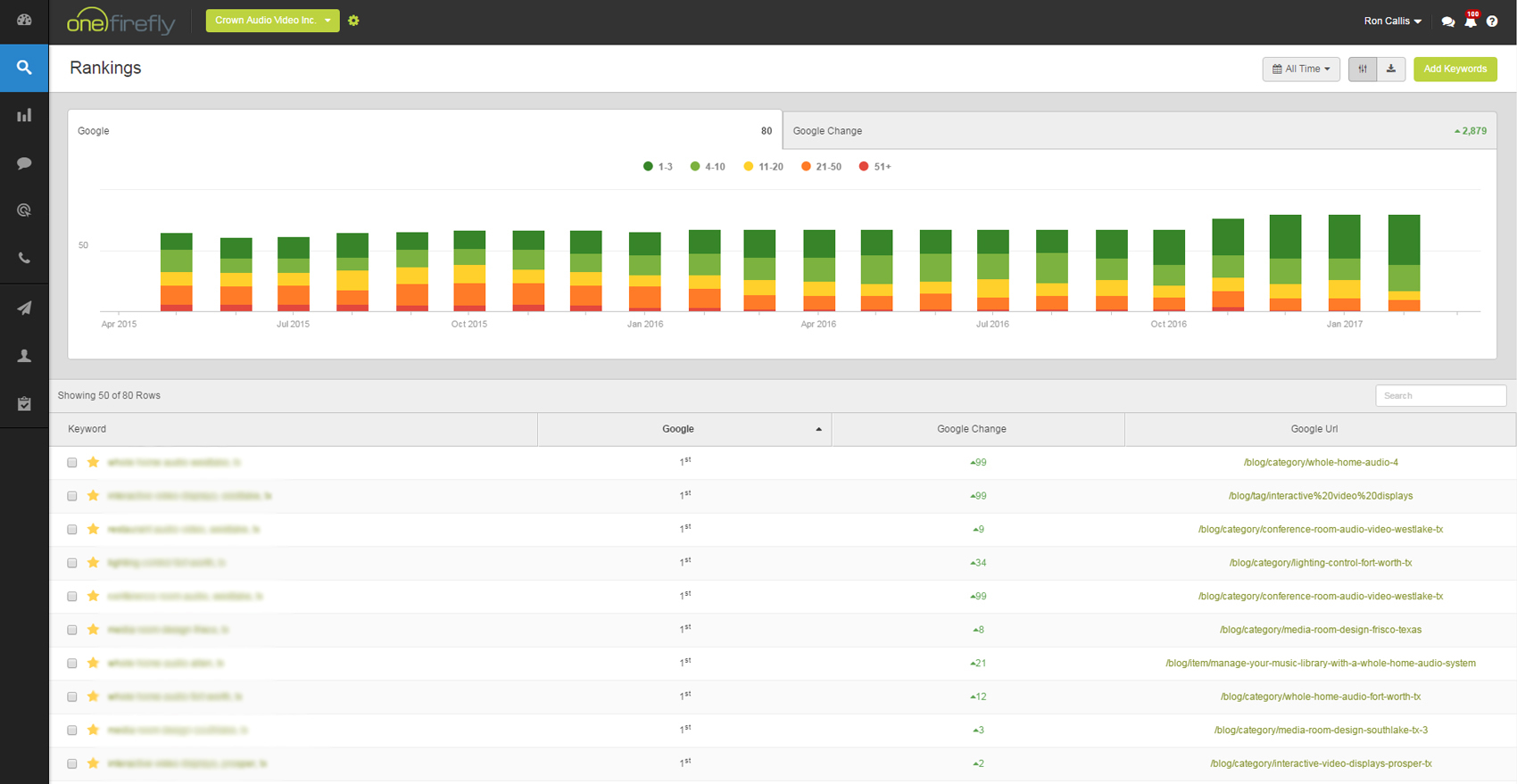This screenshot has width=1517, height=784.
Task: Click the phone icon in sidebar
Action: click(x=24, y=259)
